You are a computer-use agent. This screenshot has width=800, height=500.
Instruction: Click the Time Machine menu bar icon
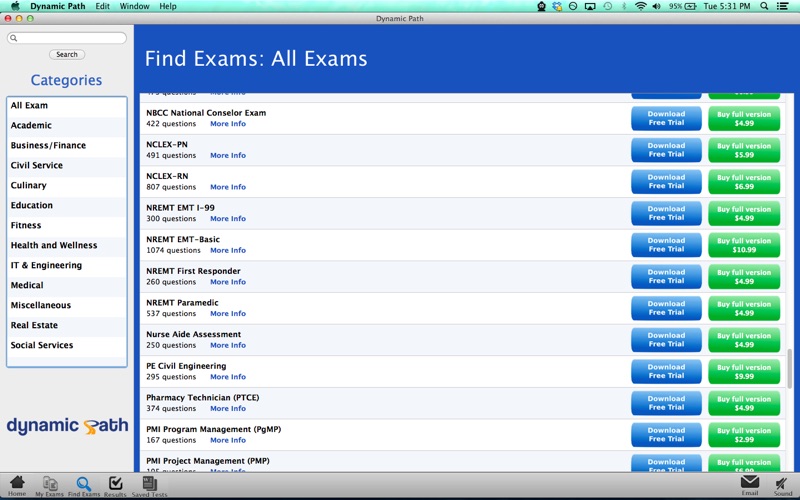608,6
